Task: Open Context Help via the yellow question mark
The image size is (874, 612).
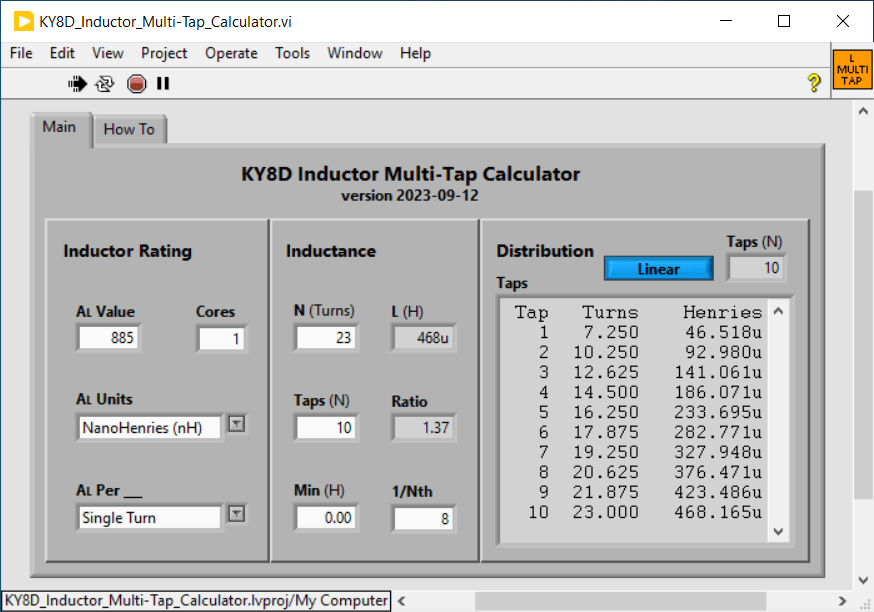Action: (812, 84)
